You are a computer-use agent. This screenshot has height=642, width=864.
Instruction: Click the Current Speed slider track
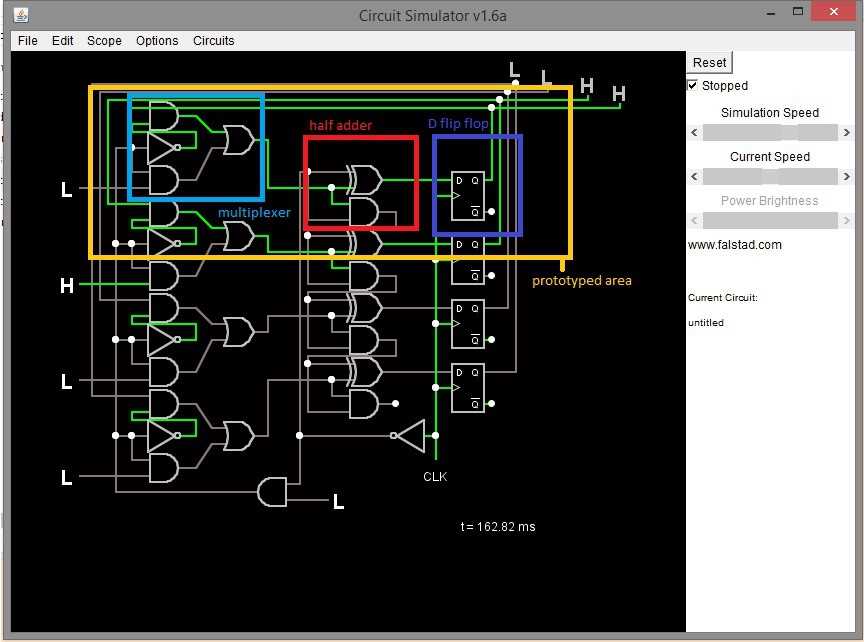pyautogui.click(x=770, y=176)
